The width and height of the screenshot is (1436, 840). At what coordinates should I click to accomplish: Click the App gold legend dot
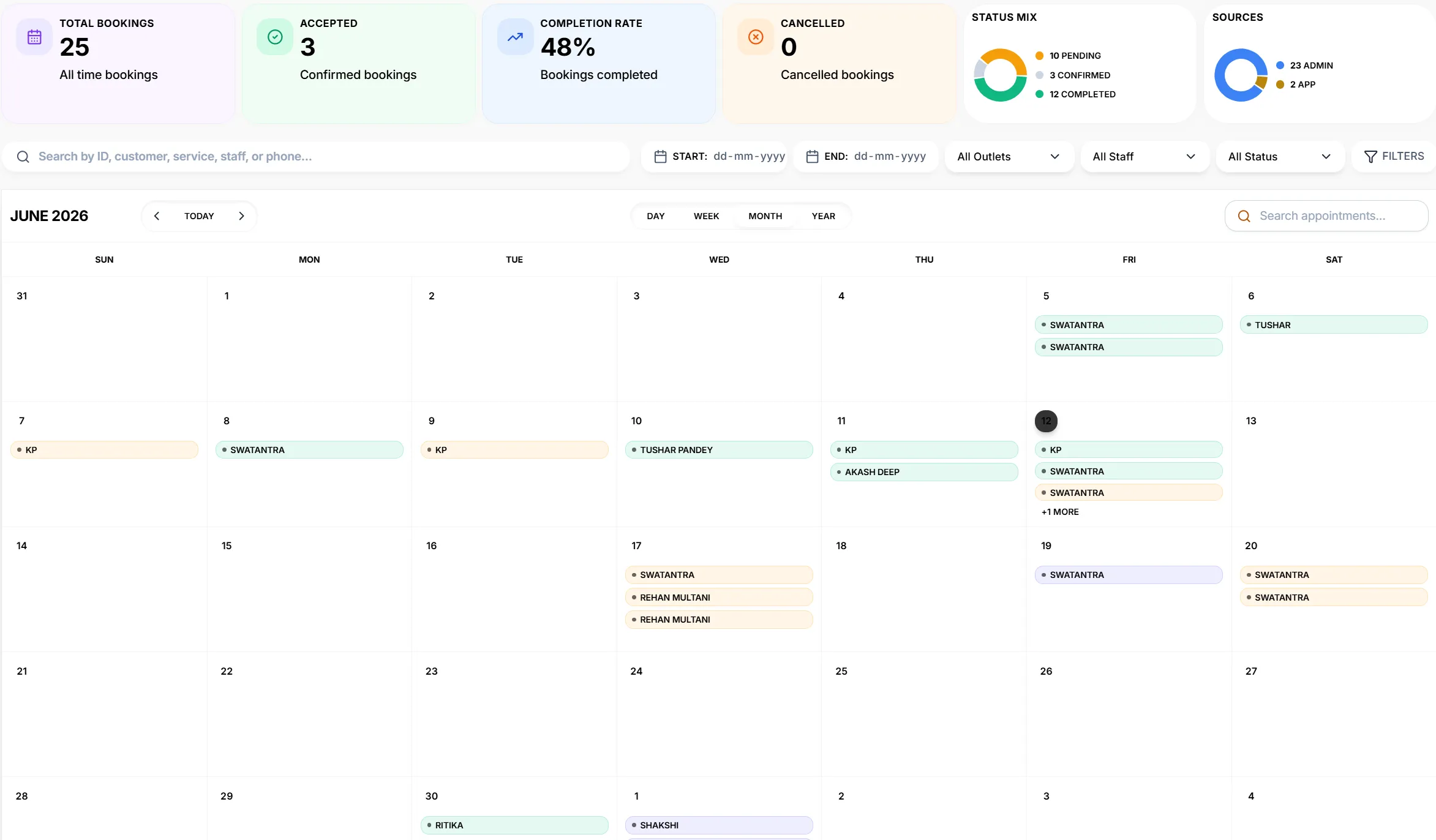(x=1280, y=84)
